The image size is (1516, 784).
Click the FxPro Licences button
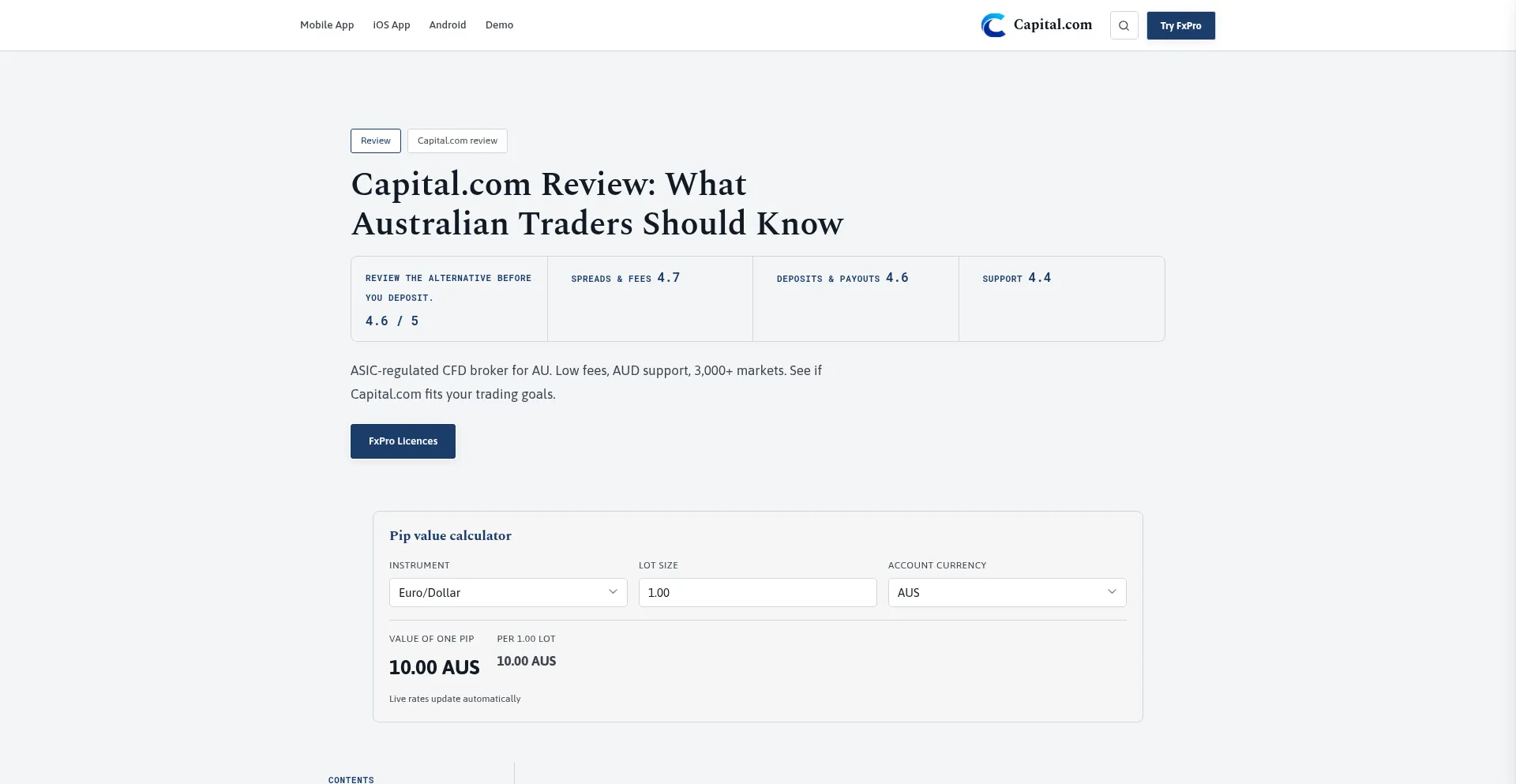pos(403,441)
